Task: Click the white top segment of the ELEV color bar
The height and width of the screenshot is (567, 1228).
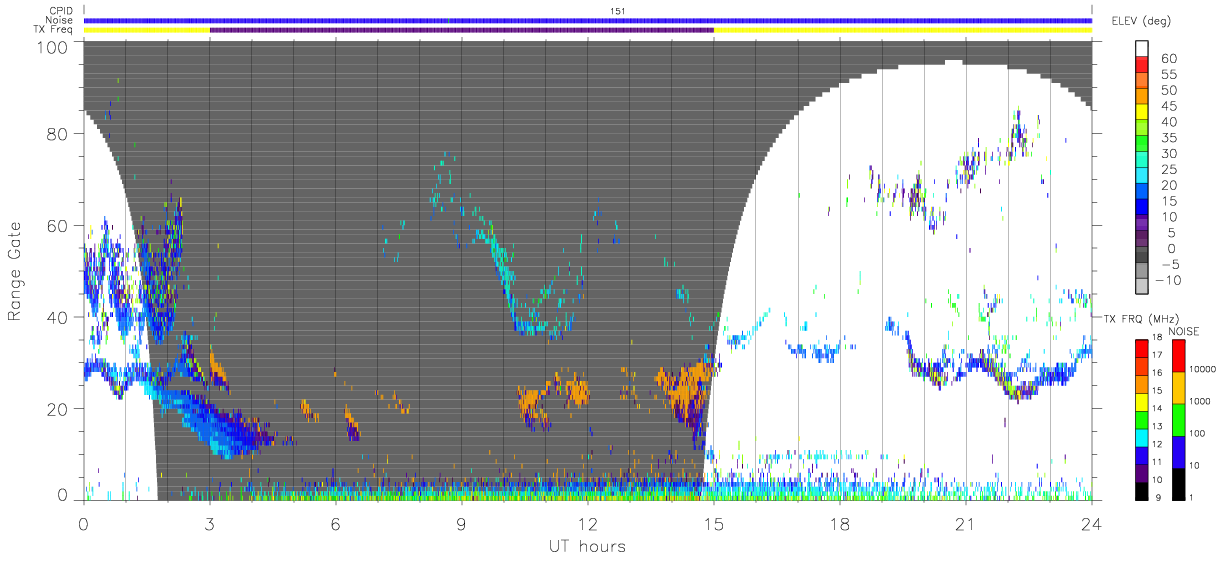Action: pos(1142,49)
